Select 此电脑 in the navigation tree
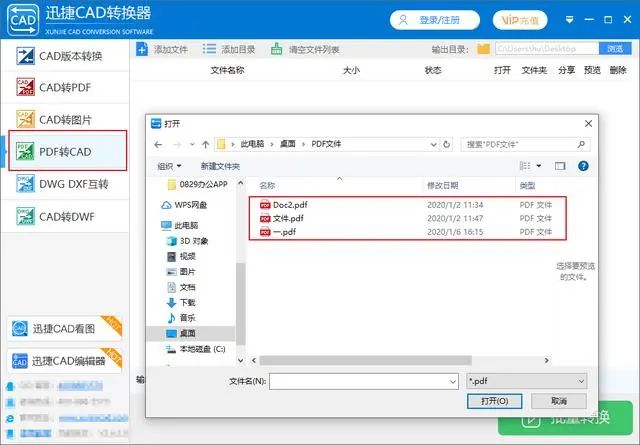Image resolution: width=640 pixels, height=445 pixels. click(180, 225)
